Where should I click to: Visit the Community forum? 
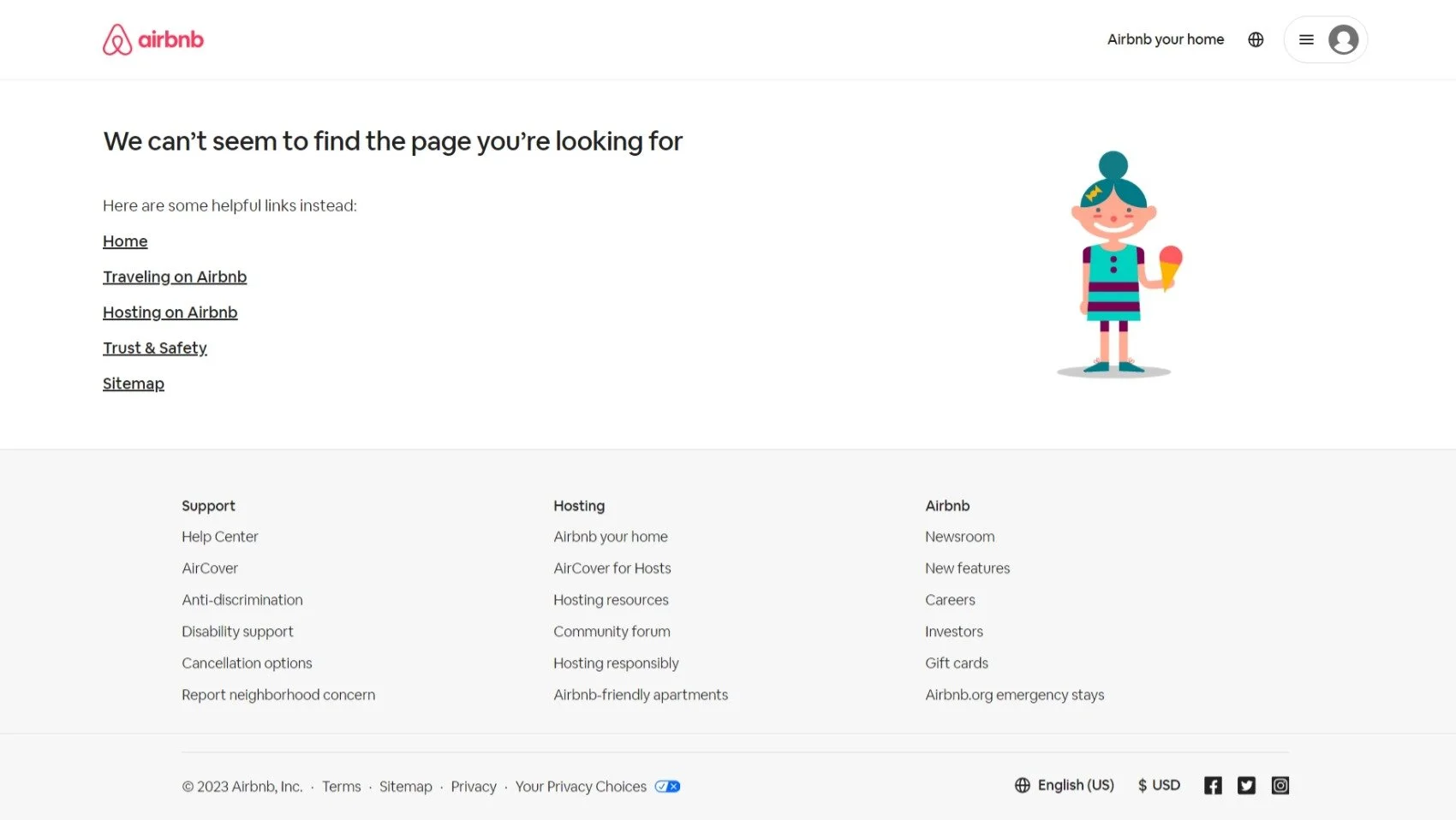(x=612, y=632)
